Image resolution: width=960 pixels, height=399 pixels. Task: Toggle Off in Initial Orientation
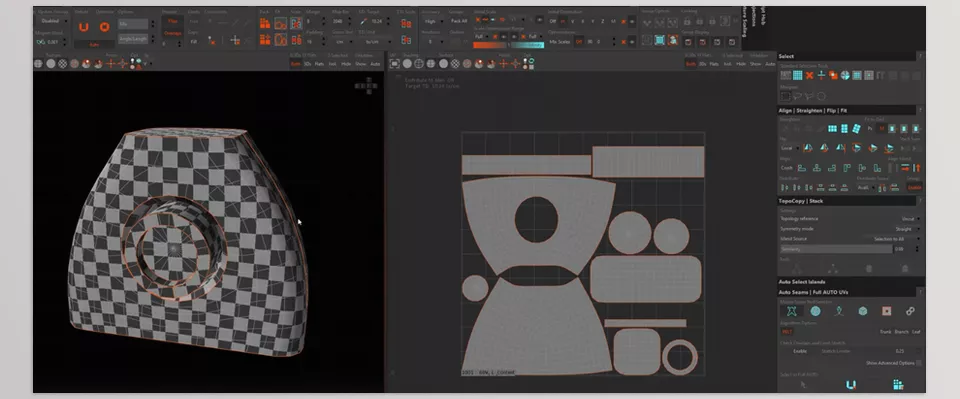pyautogui.click(x=553, y=21)
